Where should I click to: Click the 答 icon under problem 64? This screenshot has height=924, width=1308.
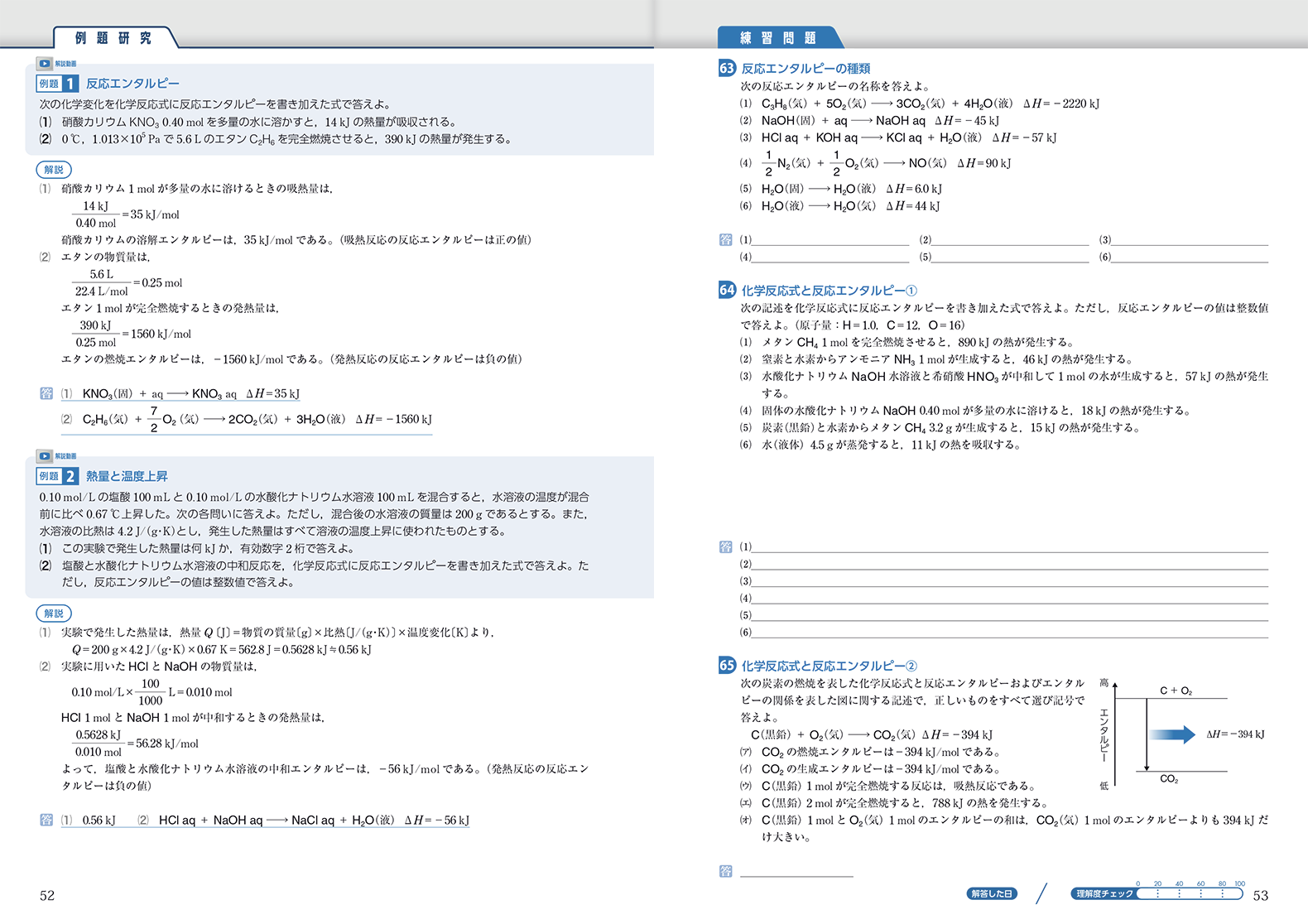click(726, 546)
